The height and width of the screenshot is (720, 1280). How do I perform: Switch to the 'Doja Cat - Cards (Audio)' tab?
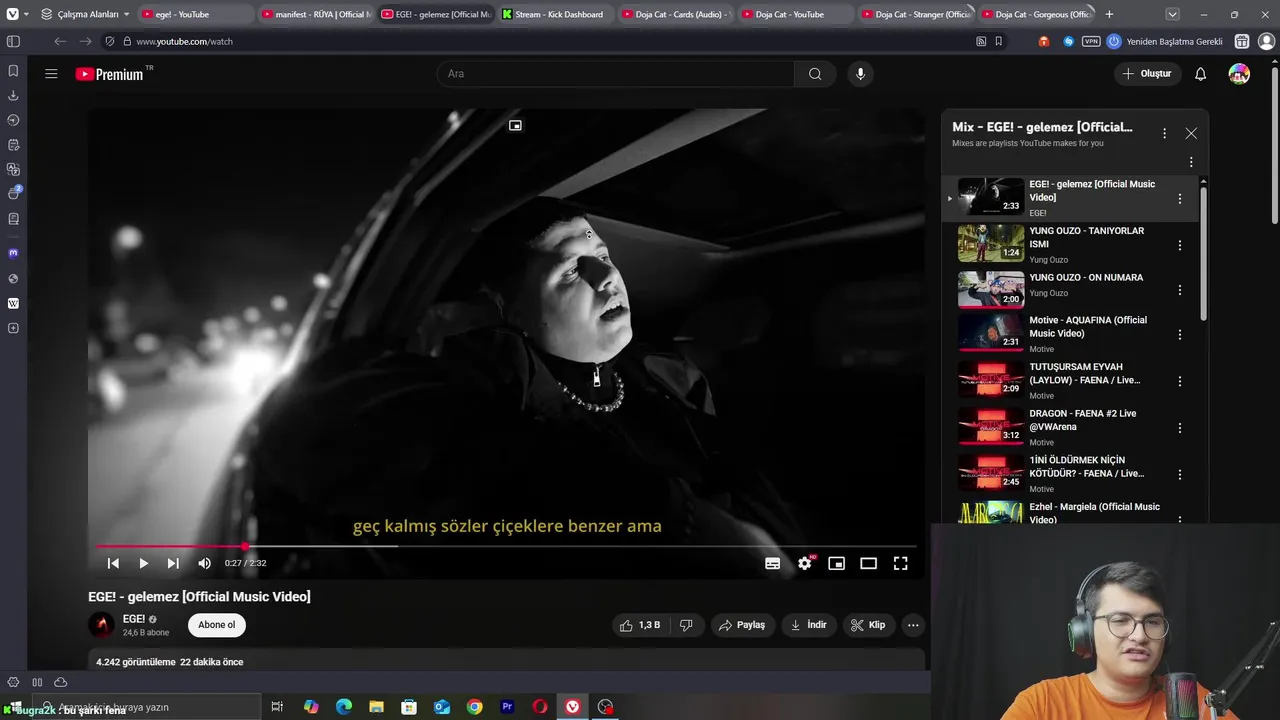pyautogui.click(x=676, y=14)
